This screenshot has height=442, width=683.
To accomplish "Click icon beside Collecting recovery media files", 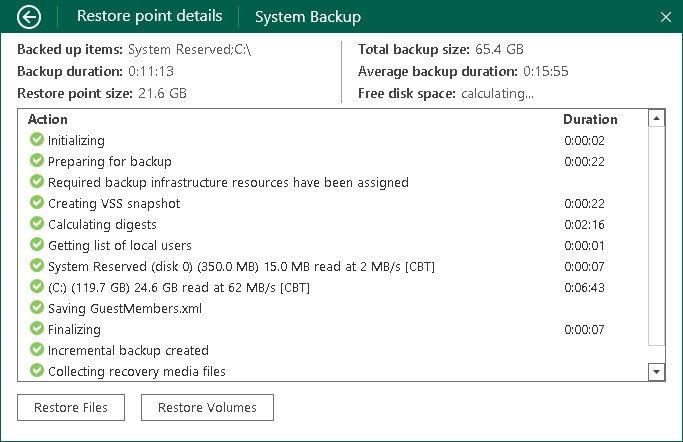I will tap(37, 371).
